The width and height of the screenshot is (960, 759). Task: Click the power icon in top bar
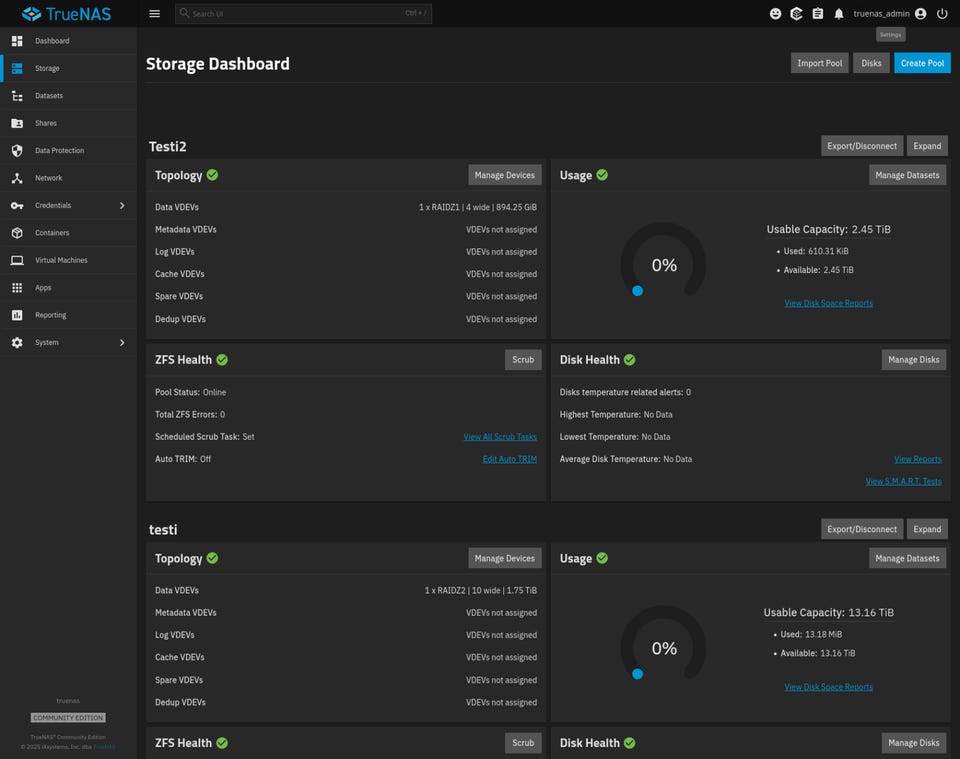(x=942, y=14)
